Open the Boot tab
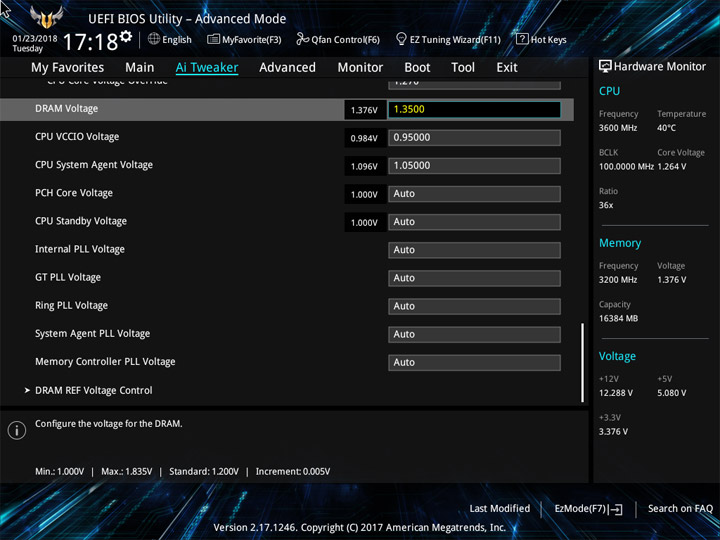720x540 pixels. 417,68
